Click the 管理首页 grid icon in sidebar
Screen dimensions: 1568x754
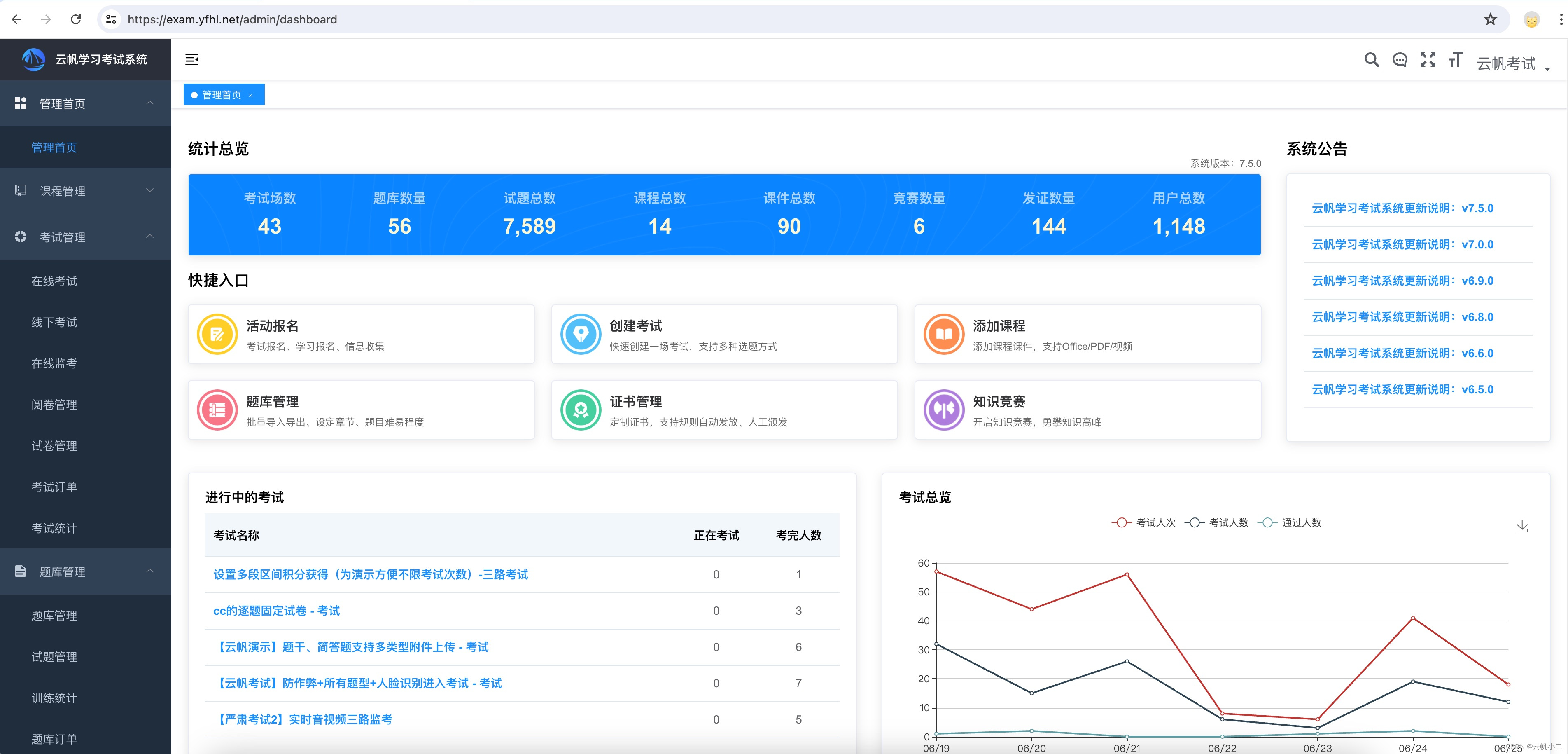point(21,103)
